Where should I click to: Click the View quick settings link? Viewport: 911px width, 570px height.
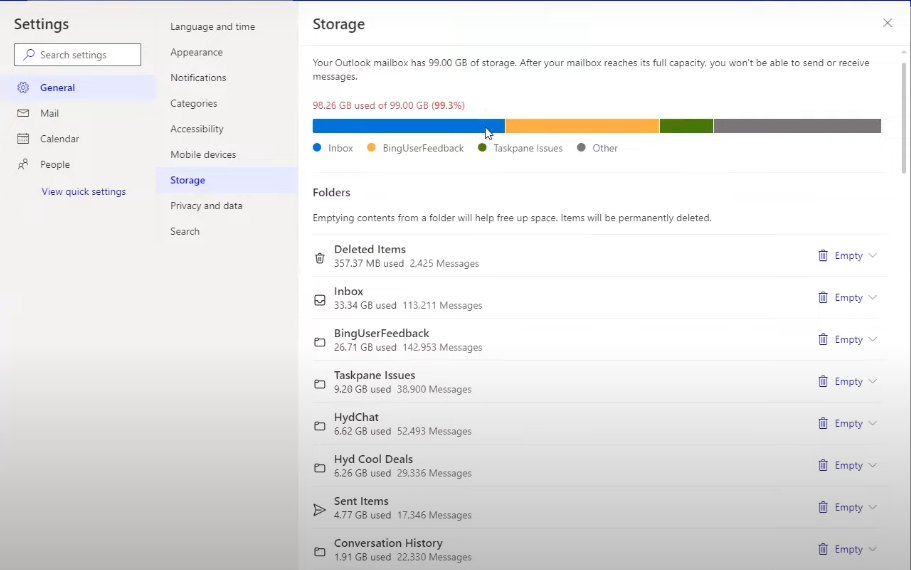[84, 192]
